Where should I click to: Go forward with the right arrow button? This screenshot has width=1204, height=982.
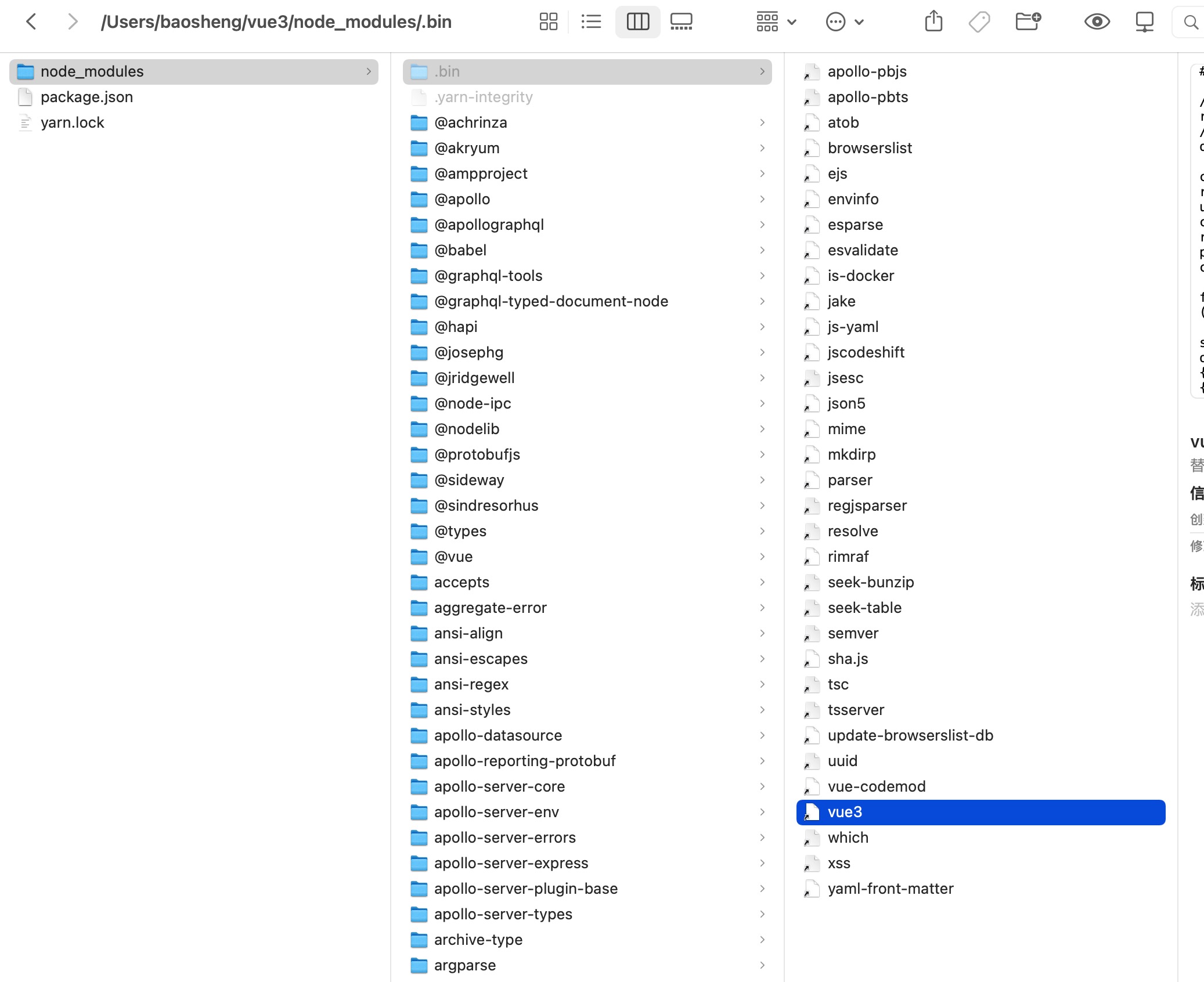tap(73, 22)
